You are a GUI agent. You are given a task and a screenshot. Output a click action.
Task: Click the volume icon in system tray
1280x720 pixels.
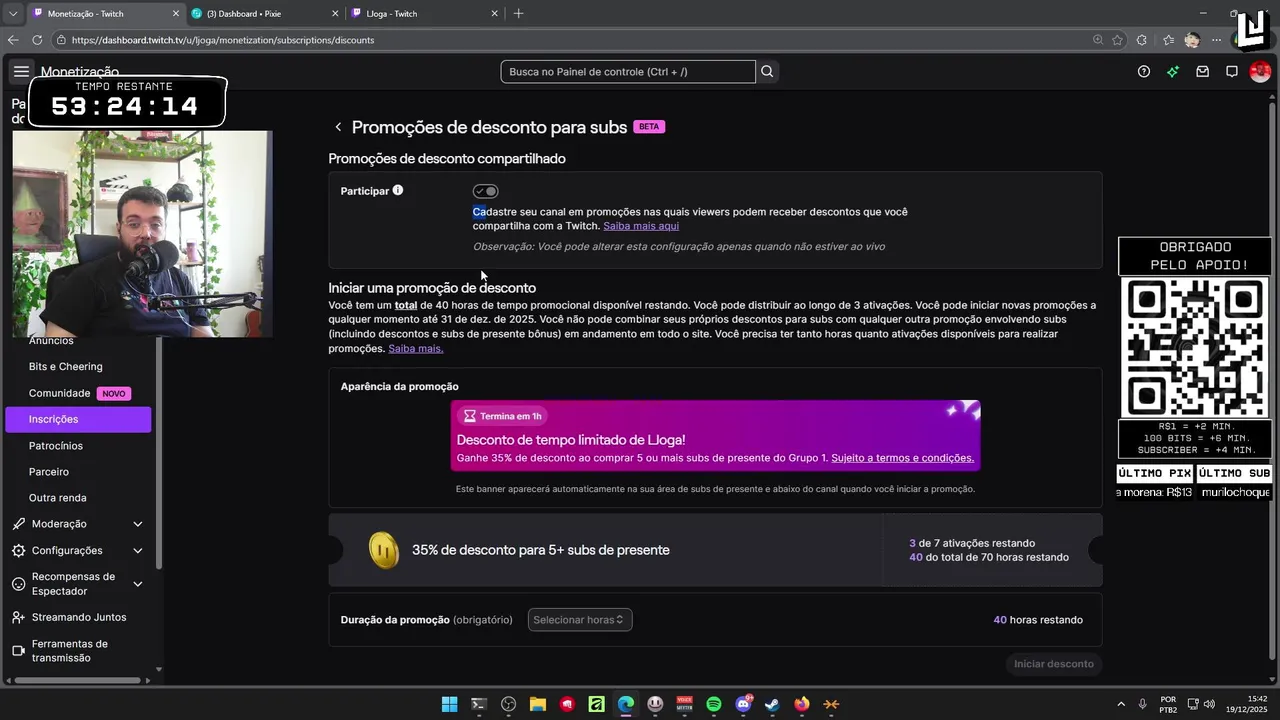coord(1209,704)
